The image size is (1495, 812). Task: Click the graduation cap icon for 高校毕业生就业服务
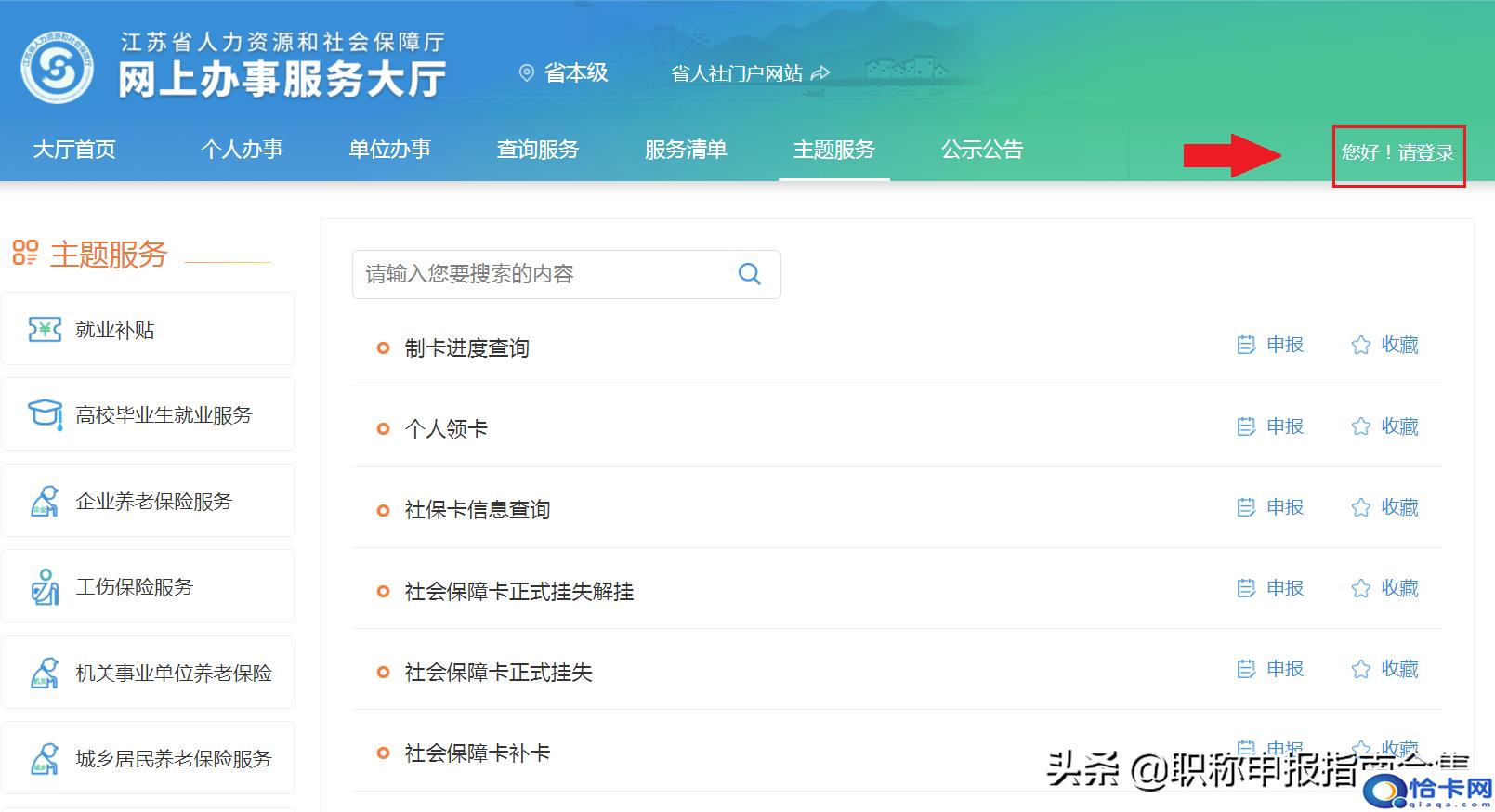(45, 414)
